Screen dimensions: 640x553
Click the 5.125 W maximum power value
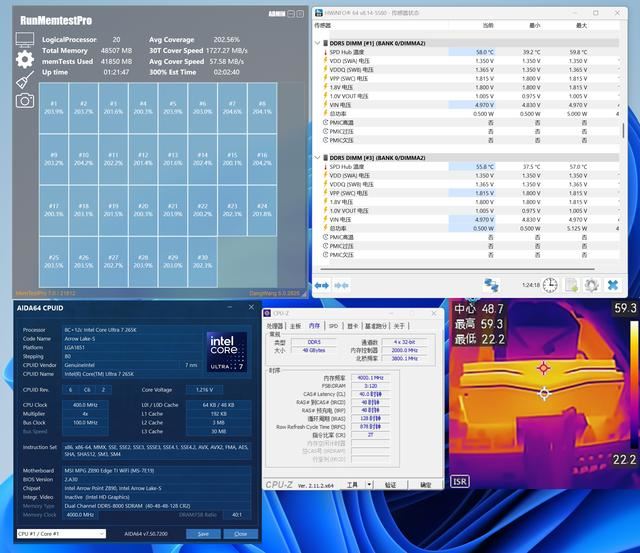coord(577,228)
